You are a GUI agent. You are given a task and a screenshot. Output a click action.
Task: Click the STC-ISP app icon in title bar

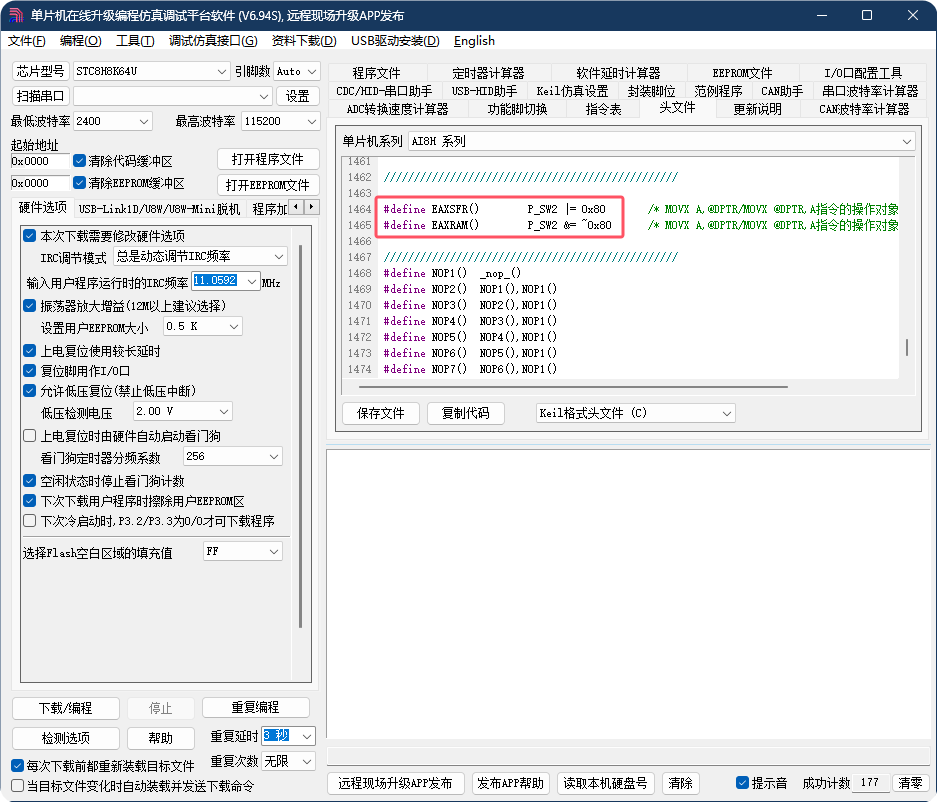(16, 15)
